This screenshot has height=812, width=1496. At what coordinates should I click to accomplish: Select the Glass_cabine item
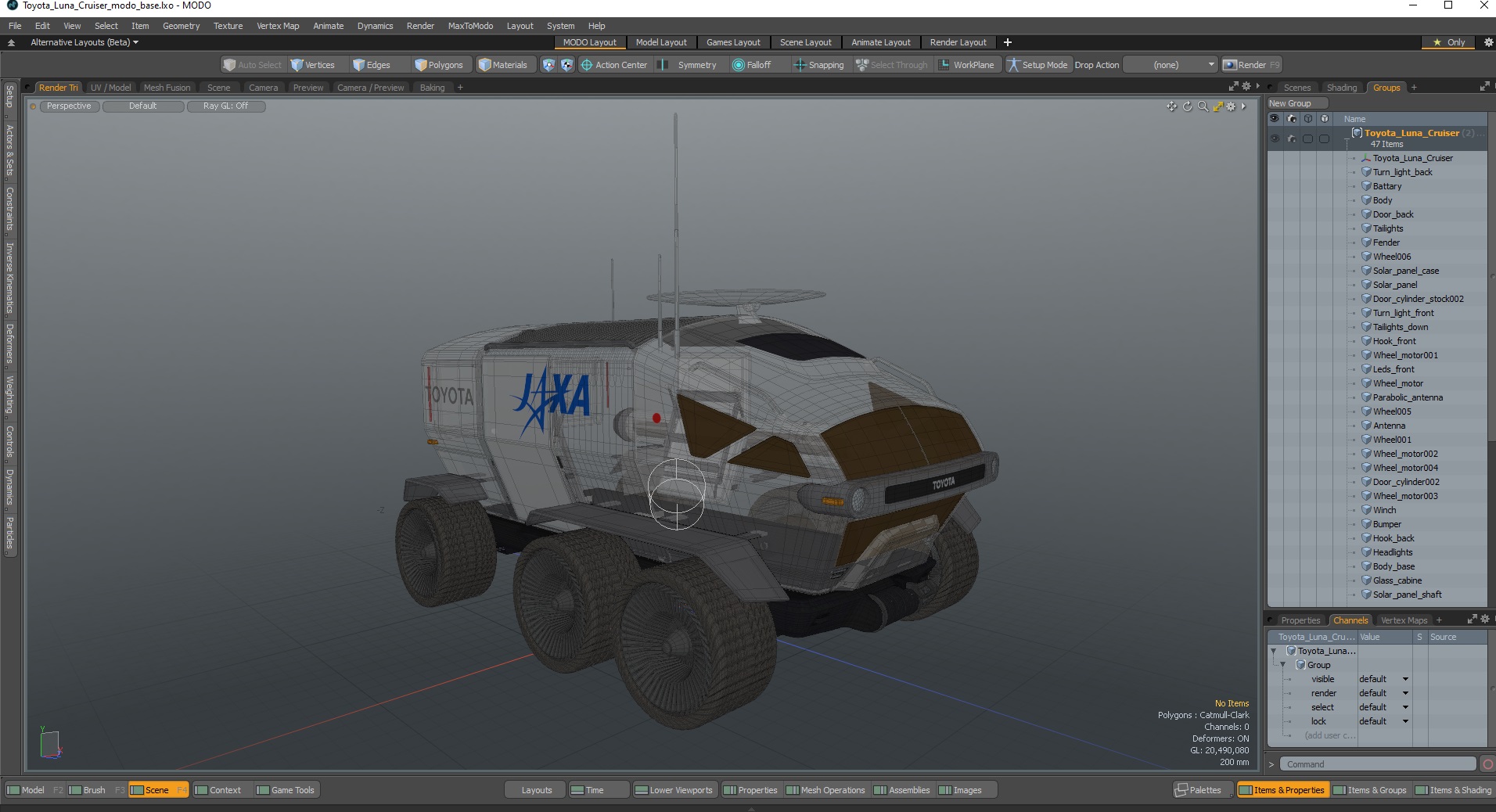coord(1397,580)
